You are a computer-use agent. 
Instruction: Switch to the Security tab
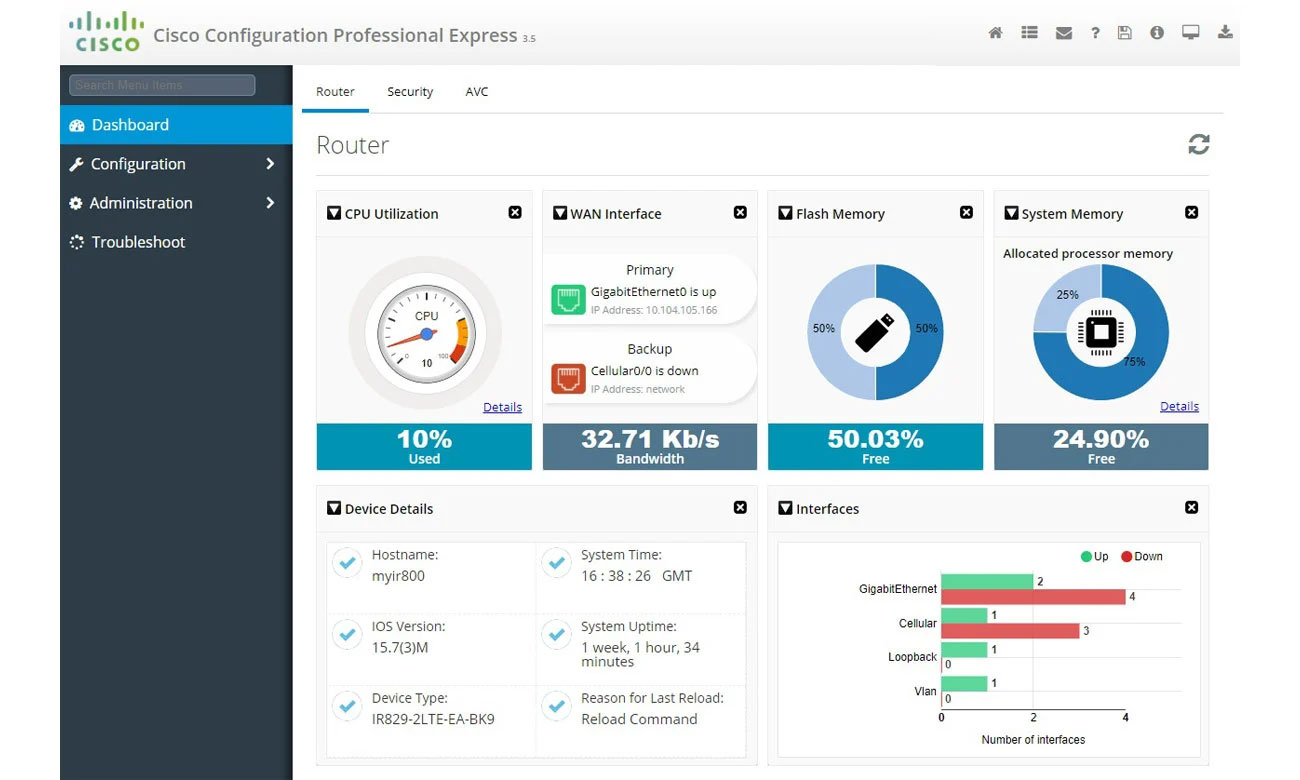410,91
